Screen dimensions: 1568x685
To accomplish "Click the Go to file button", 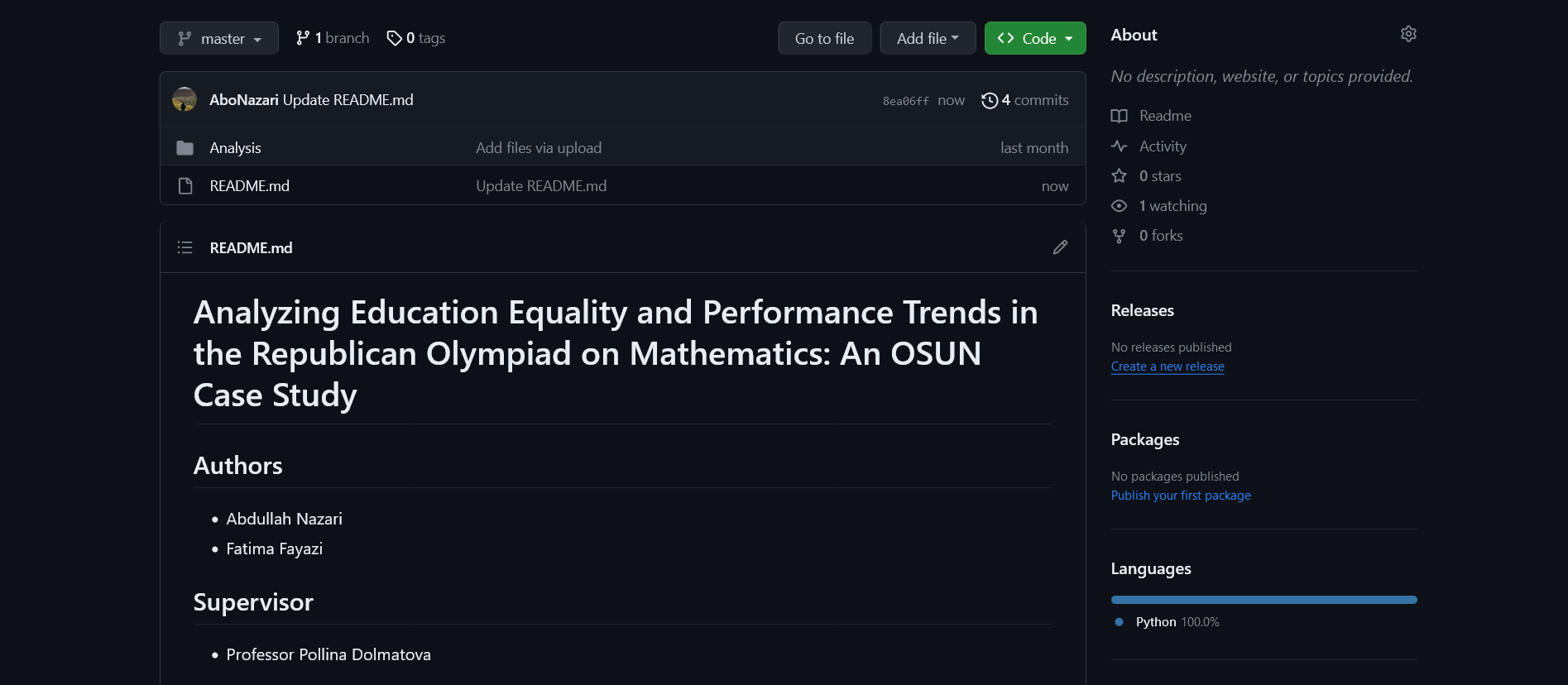I will (824, 38).
